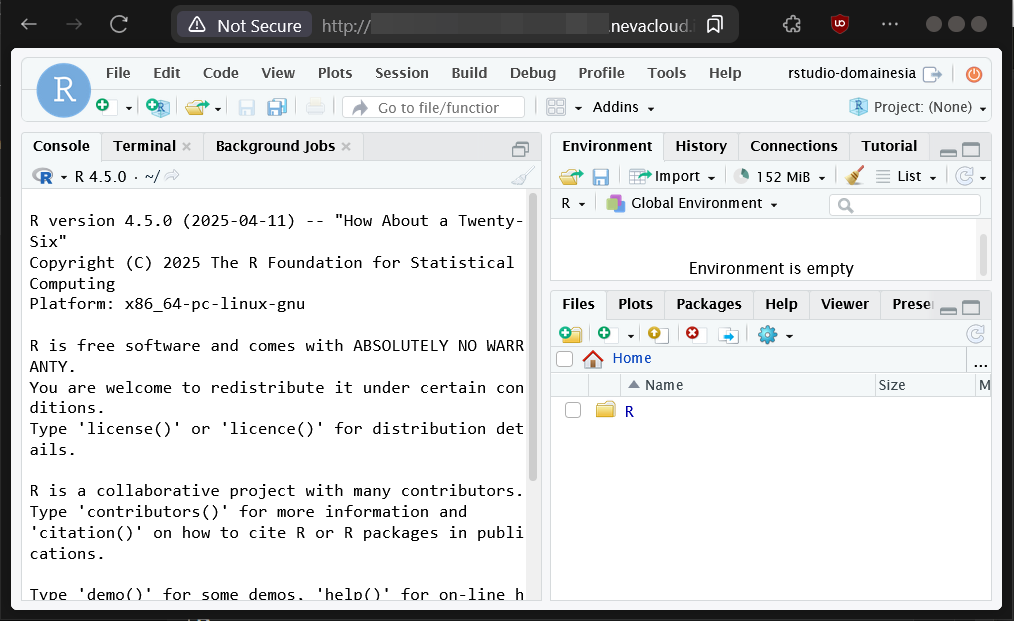This screenshot has width=1014, height=621.
Task: Switch to the Terminal tab
Action: [144, 146]
